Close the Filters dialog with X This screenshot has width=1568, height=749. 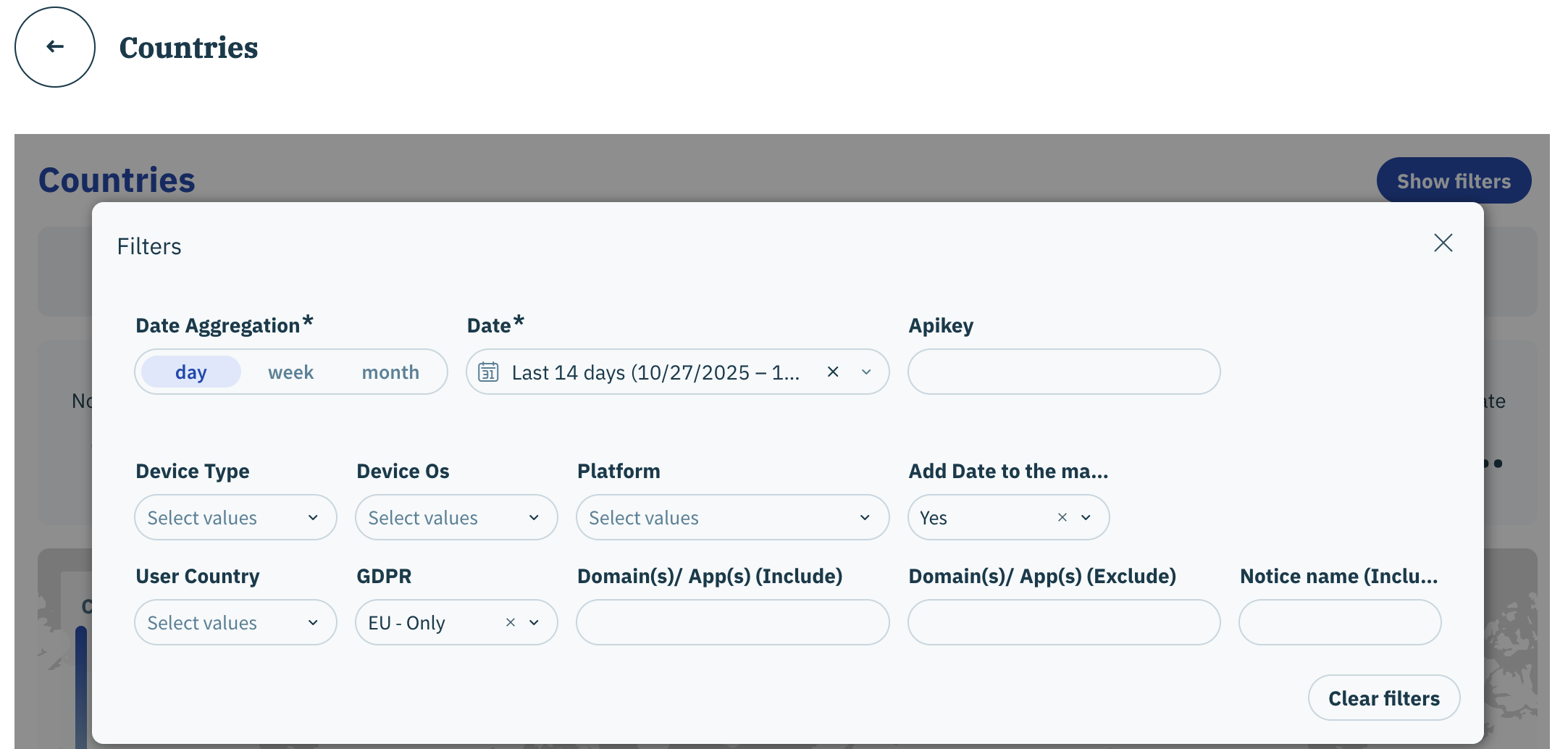[1443, 243]
